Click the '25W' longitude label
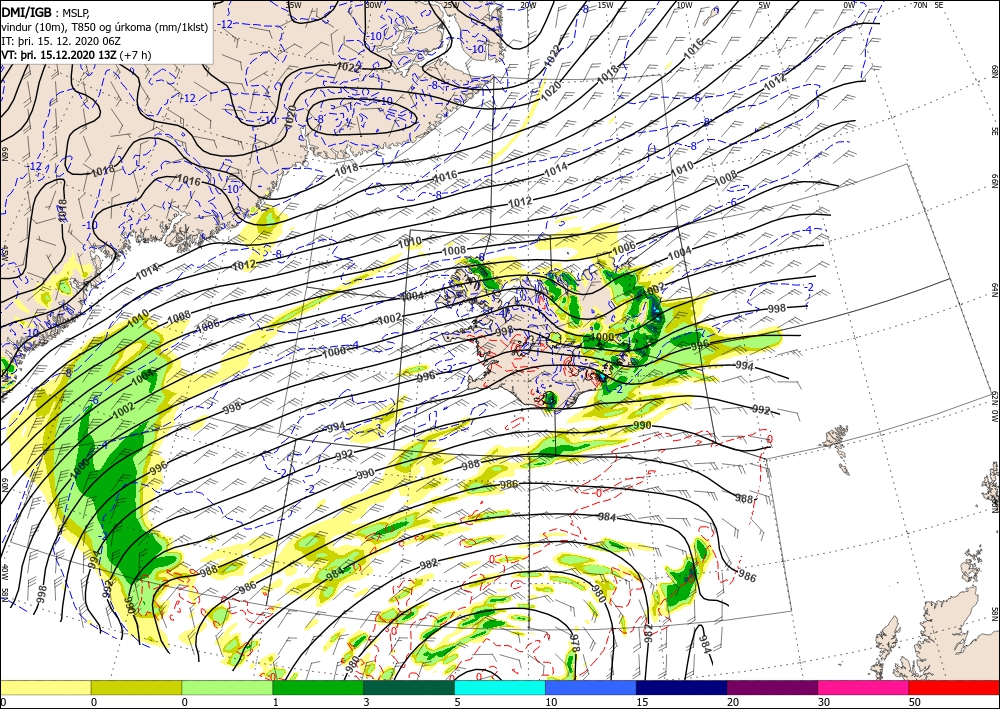The width and height of the screenshot is (1000, 709). [x=451, y=5]
